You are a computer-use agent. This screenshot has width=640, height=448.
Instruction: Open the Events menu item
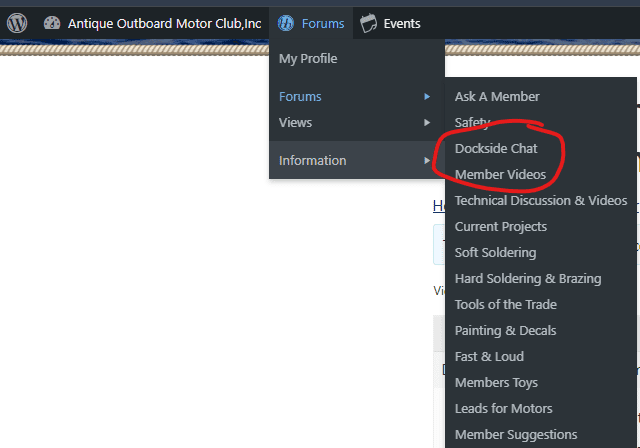pyautogui.click(x=402, y=23)
